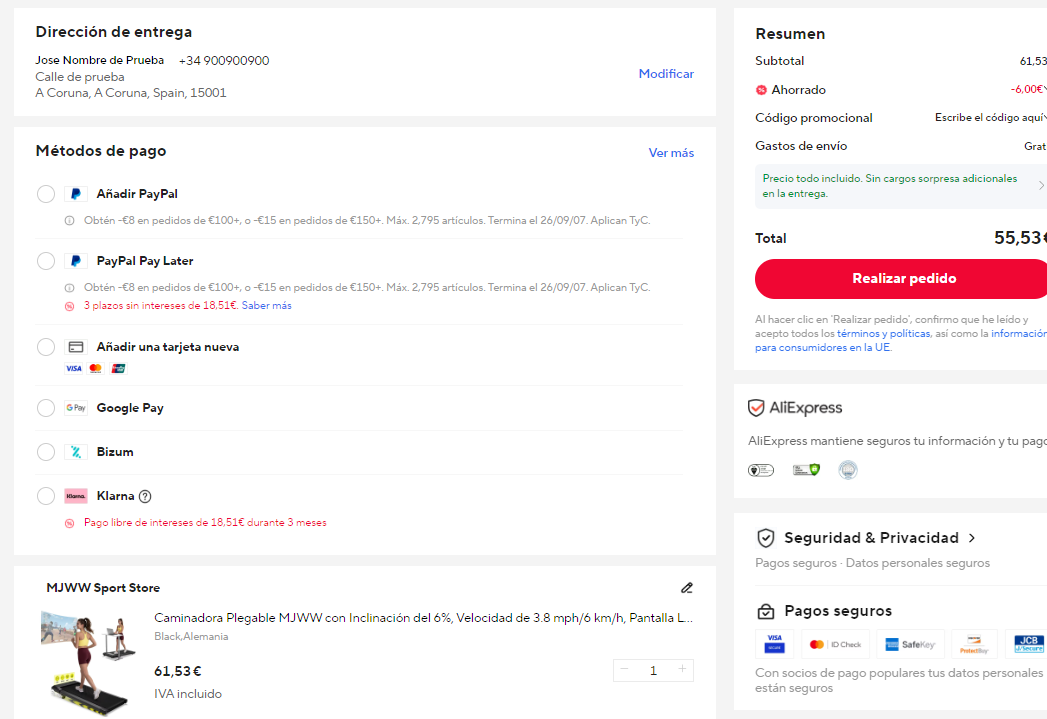Screen dimensions: 1047x719
Task: Click the Amex SafeKey badge
Action: [910, 644]
